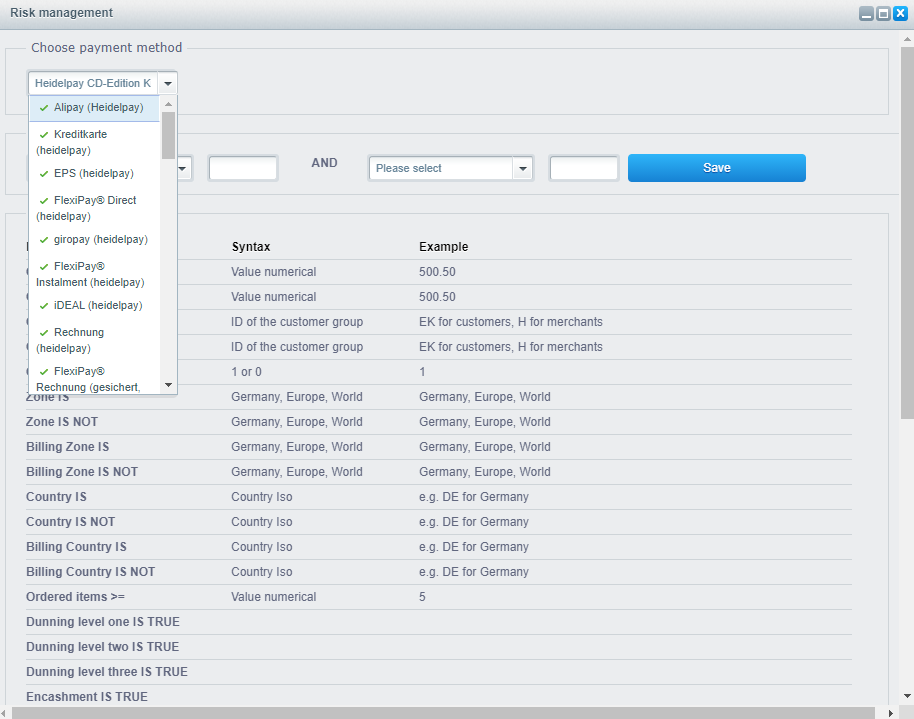Select Dunning level three IS TRUE
914x719 pixels.
coord(107,672)
